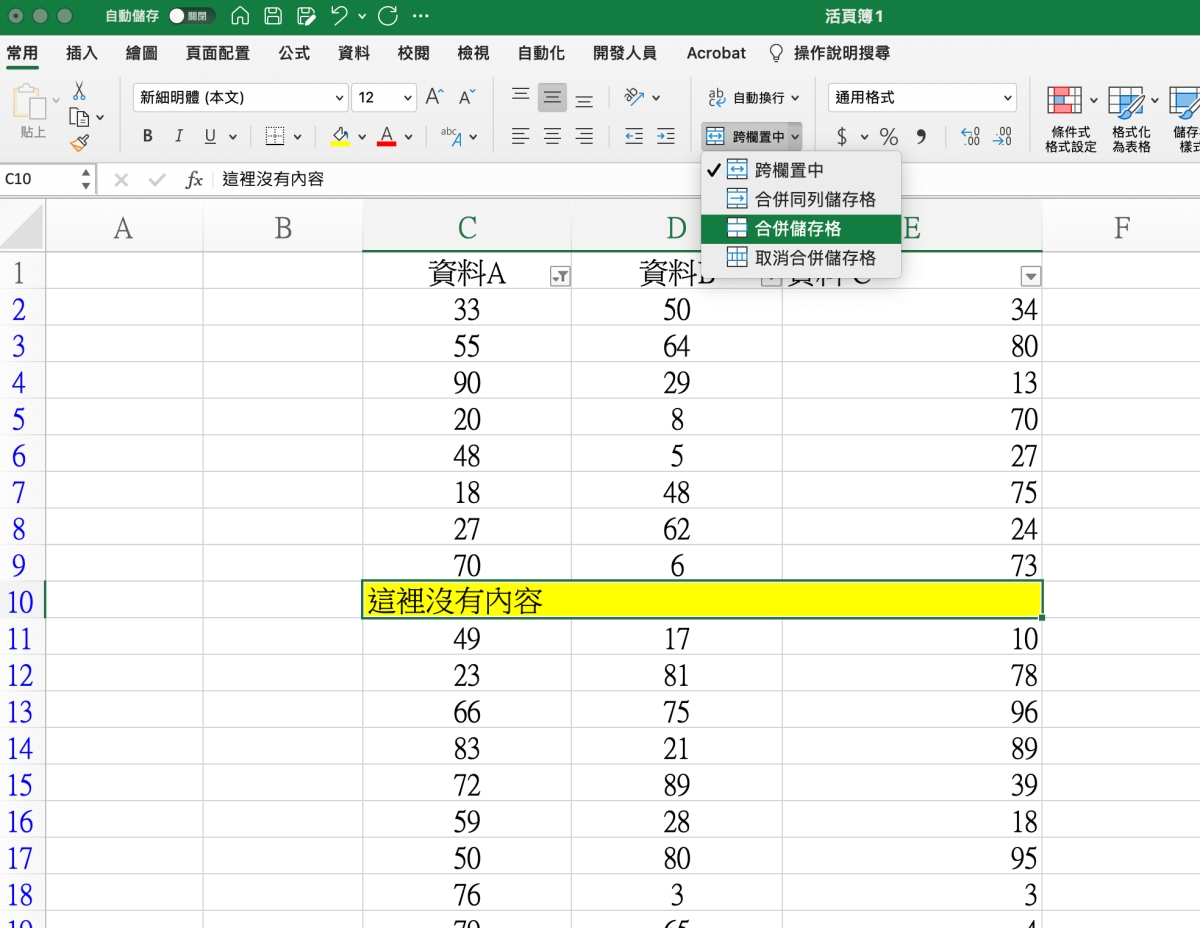Toggle the AutoSave switch
The width and height of the screenshot is (1200, 928).
click(x=191, y=16)
